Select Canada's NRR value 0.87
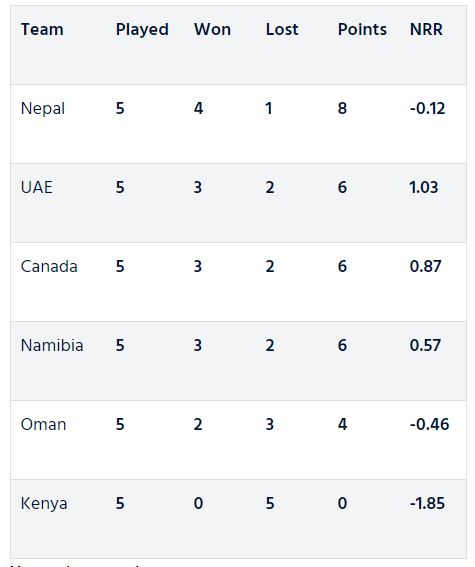This screenshot has height=567, width=475. coord(425,267)
